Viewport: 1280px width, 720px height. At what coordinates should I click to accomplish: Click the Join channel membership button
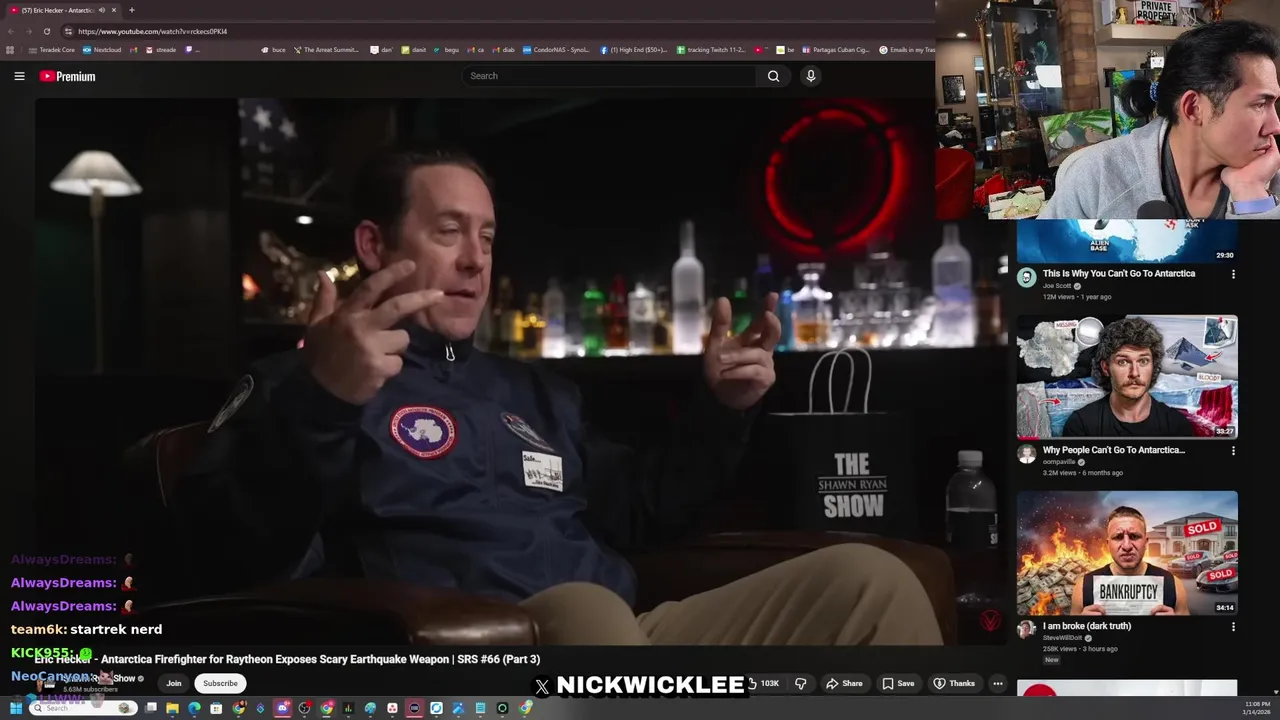[x=174, y=683]
